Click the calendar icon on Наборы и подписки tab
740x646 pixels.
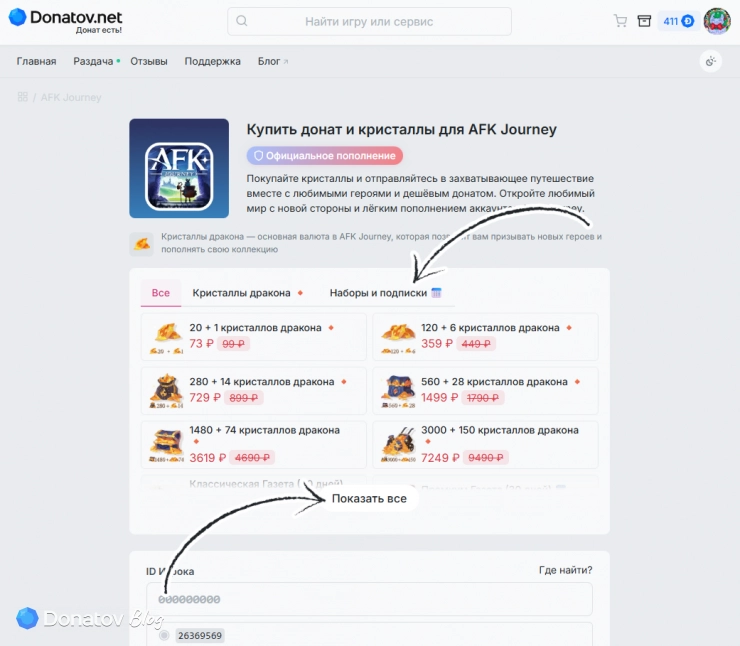[437, 293]
